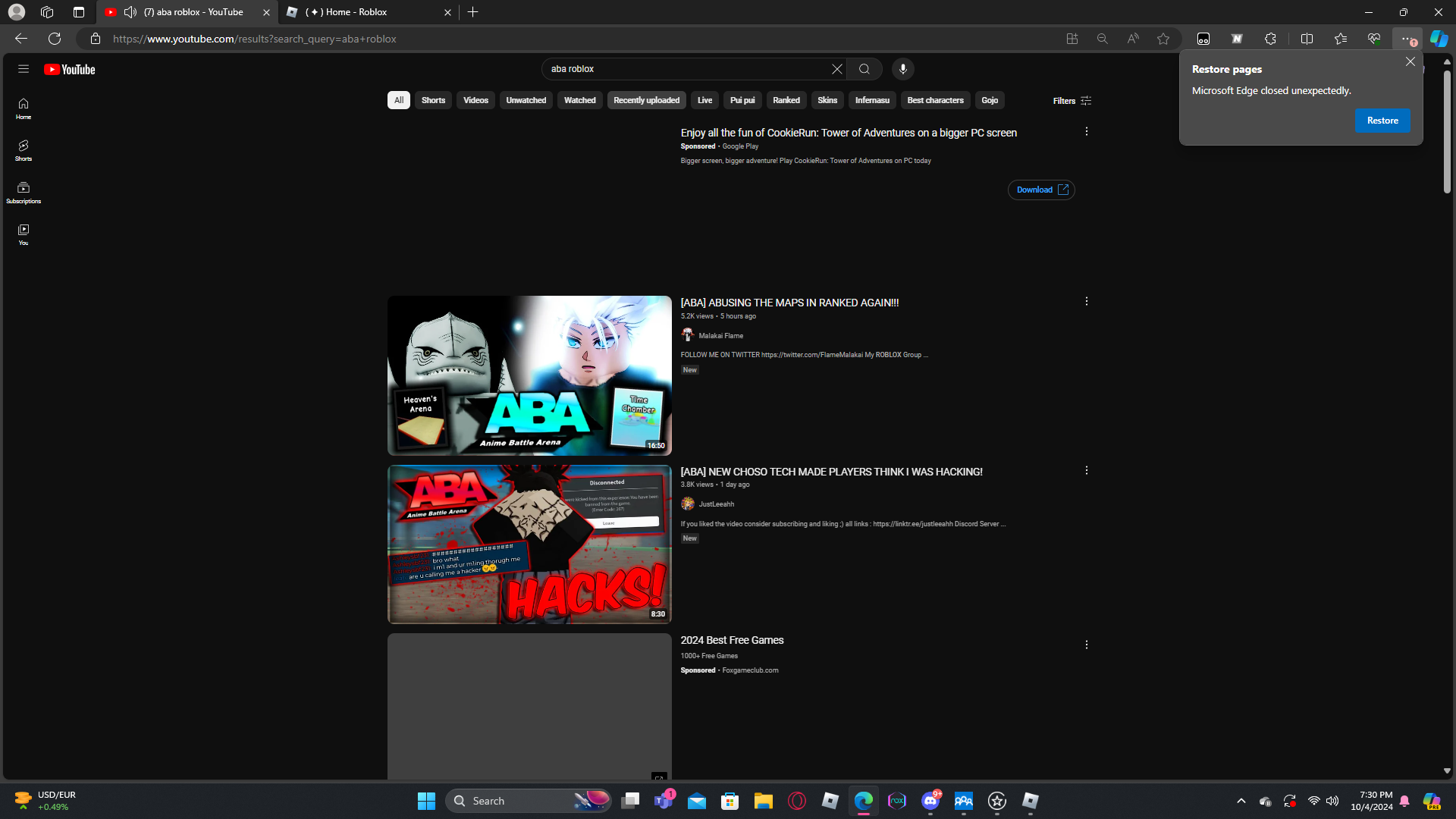The height and width of the screenshot is (819, 1456).
Task: Select the Infernasu filter chip
Action: pyautogui.click(x=873, y=100)
